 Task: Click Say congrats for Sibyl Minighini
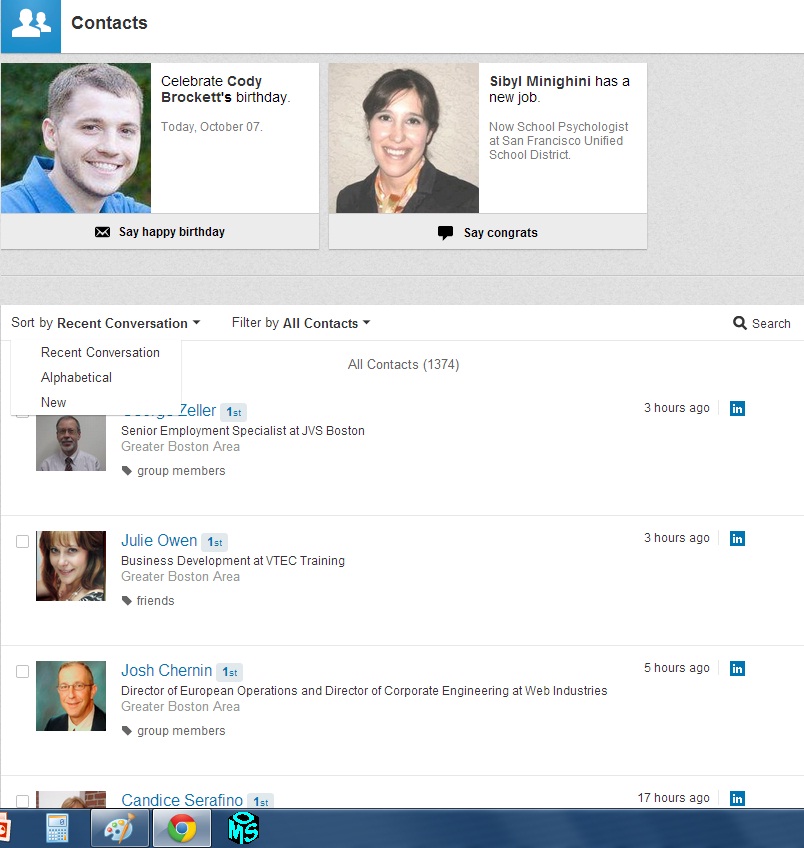[488, 232]
